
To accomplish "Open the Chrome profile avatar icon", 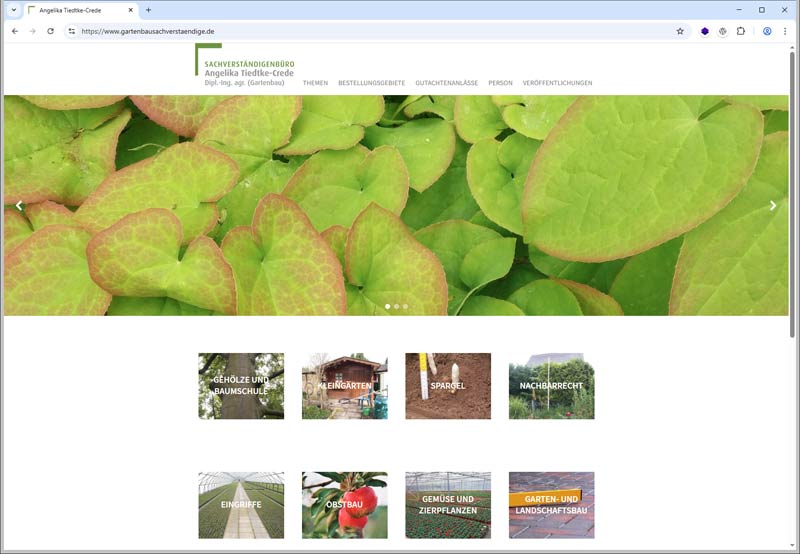I will click(x=767, y=31).
